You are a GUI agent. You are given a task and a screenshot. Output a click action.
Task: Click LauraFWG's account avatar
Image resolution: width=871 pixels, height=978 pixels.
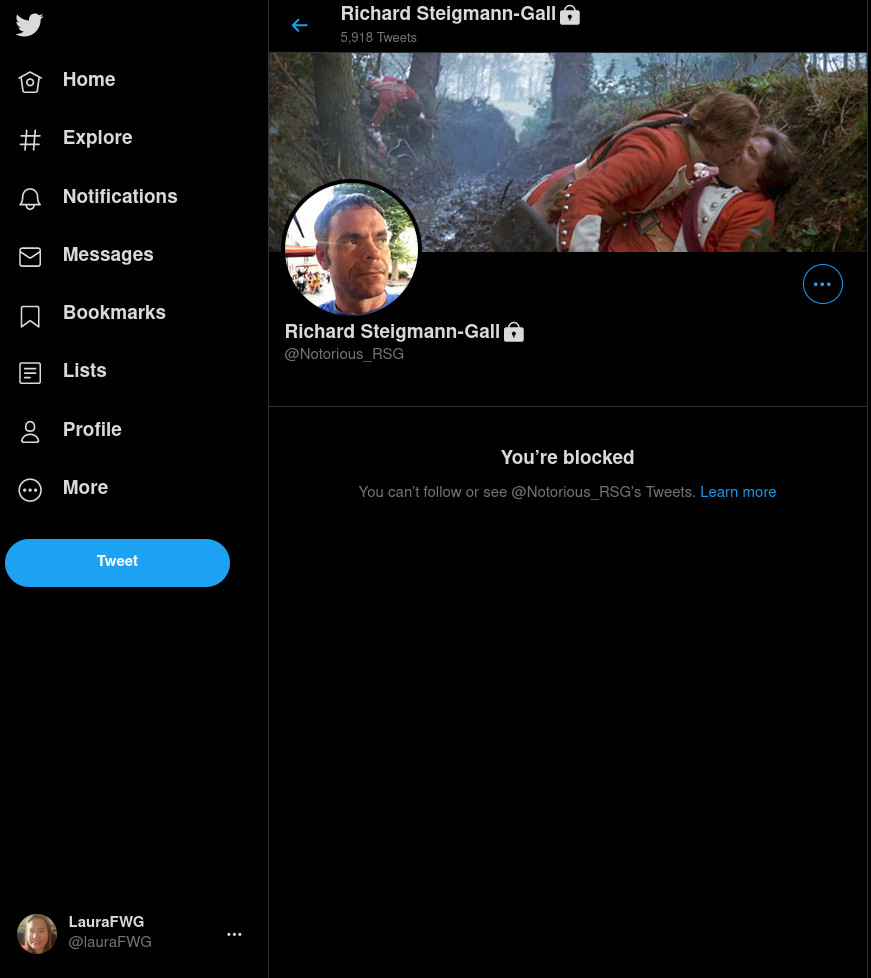click(x=37, y=934)
